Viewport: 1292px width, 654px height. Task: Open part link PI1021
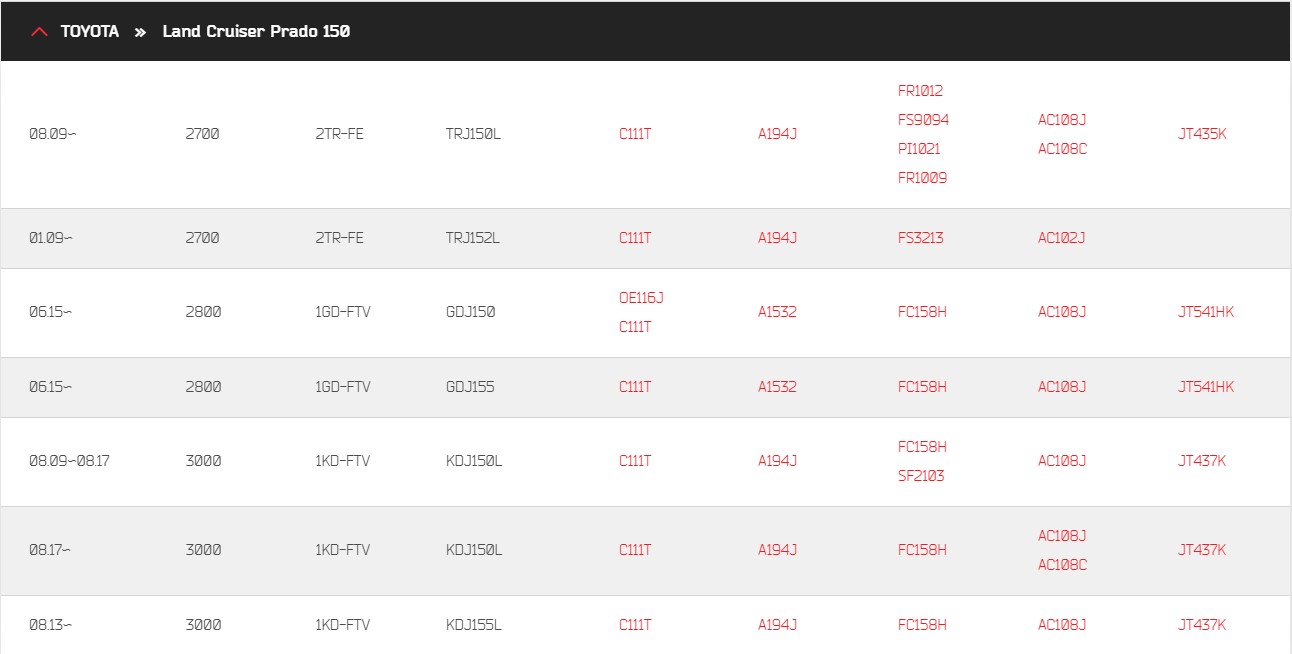click(x=919, y=148)
